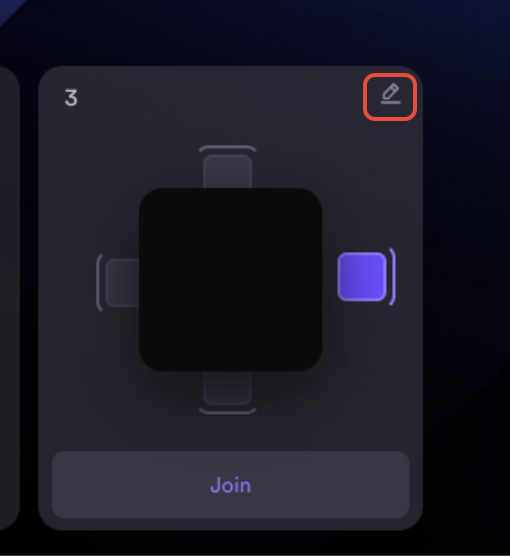
Task: Pick the purple highlighted seat on the right
Action: [x=362, y=277]
